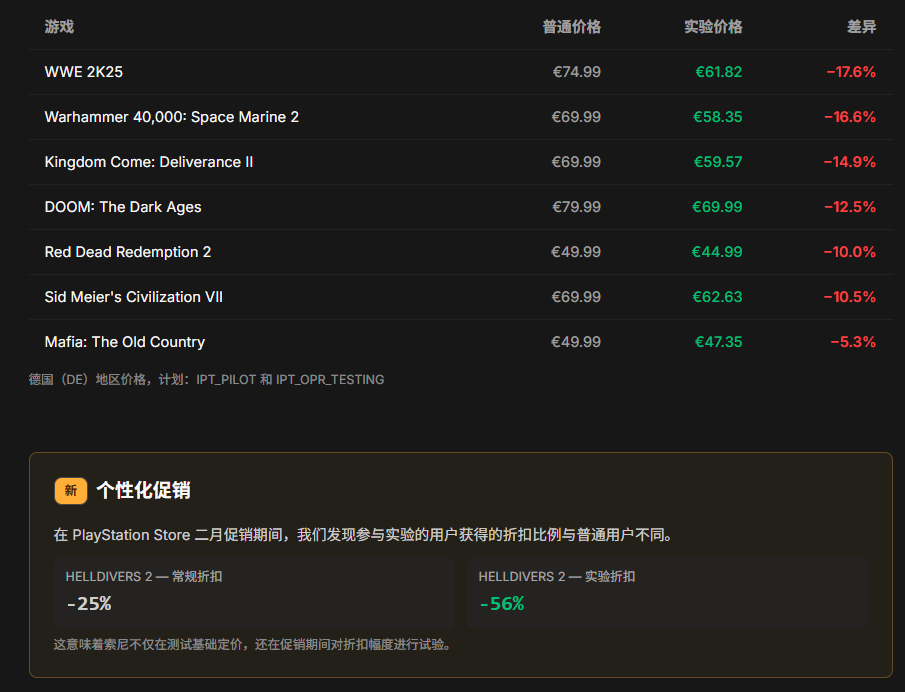Click the €61.82 experiment price
Image resolution: width=905 pixels, height=692 pixels.
click(718, 72)
